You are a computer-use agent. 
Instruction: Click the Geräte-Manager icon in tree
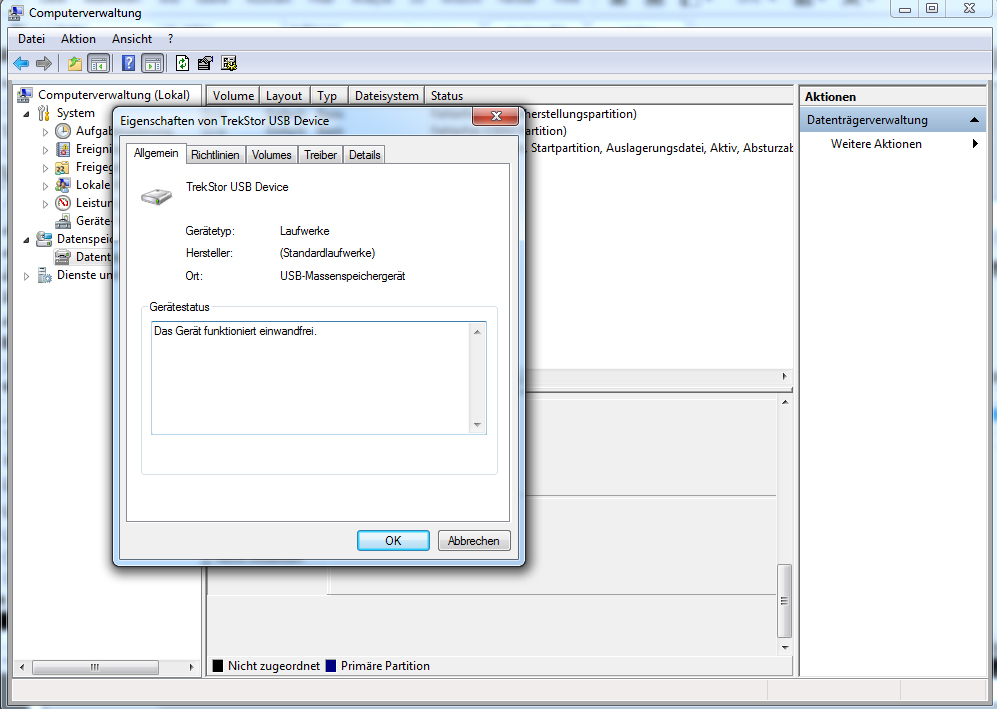pyautogui.click(x=63, y=221)
